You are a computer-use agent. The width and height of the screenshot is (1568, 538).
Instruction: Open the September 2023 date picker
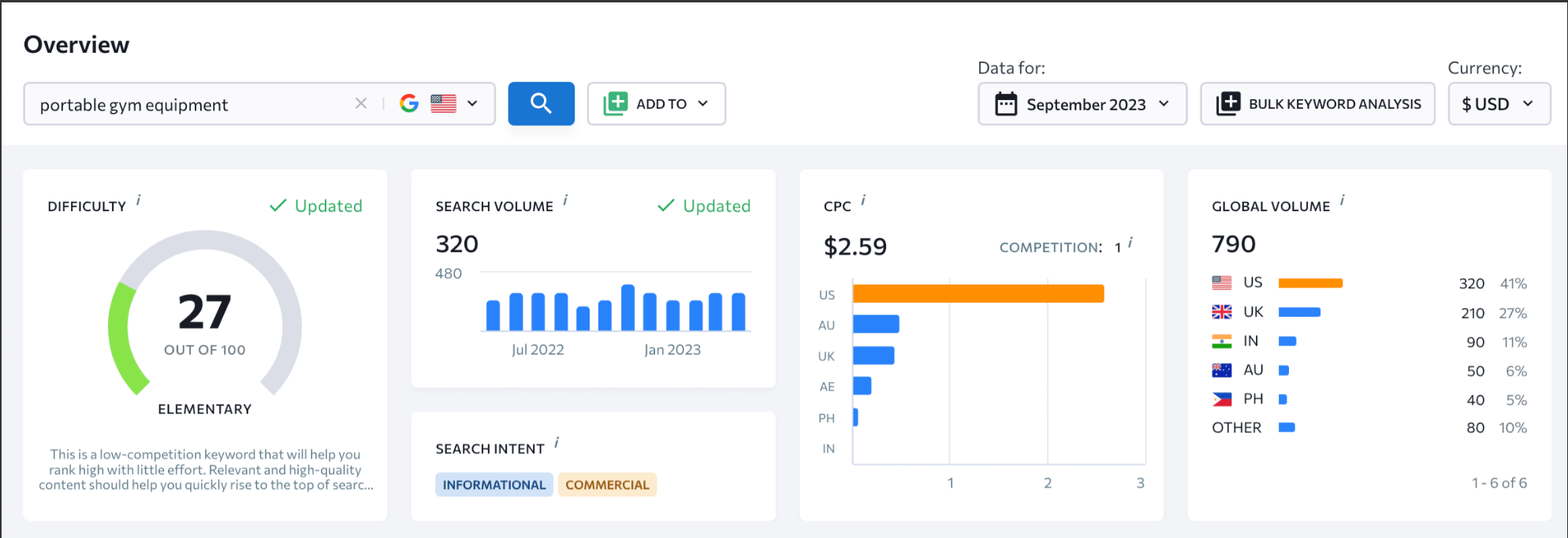(1082, 103)
